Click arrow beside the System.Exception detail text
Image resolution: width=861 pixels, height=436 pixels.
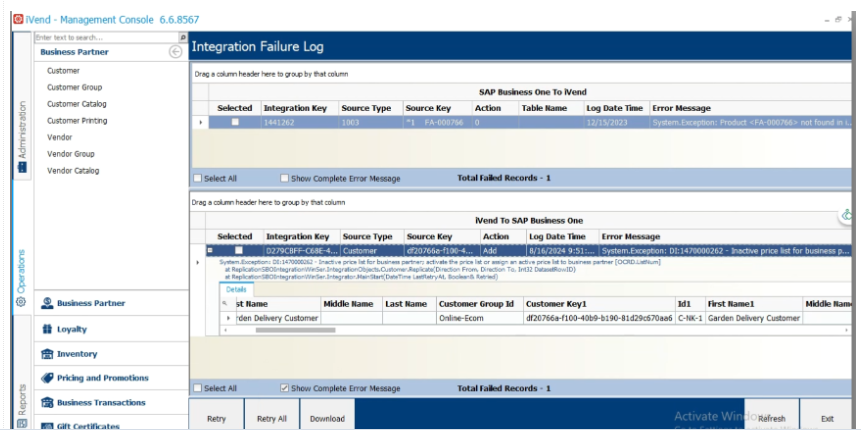pyautogui.click(x=198, y=262)
